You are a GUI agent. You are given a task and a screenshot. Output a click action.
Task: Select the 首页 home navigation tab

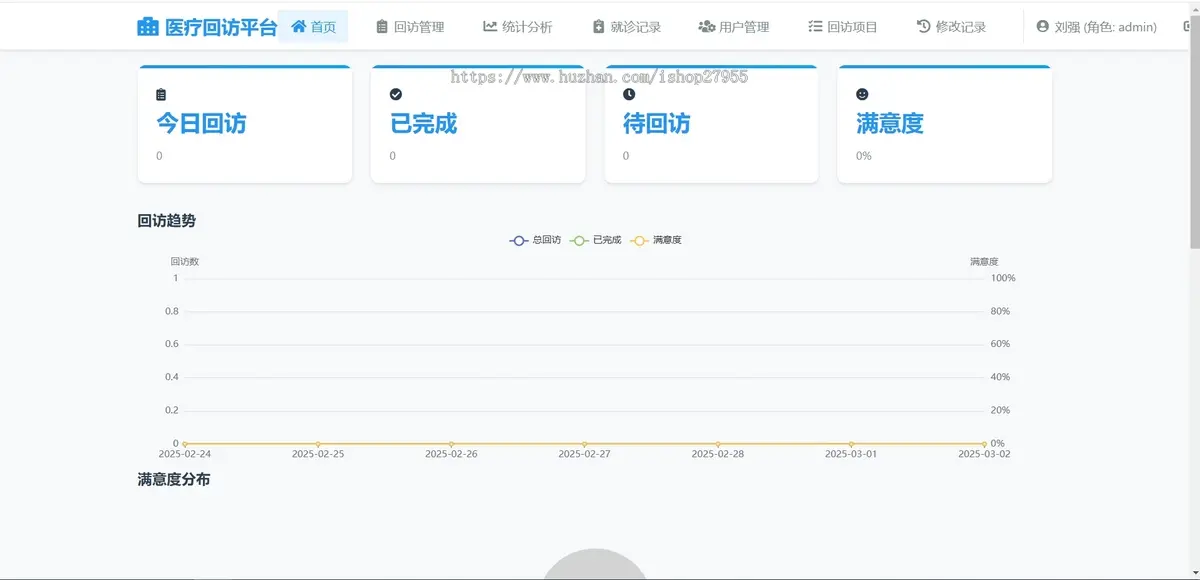click(313, 27)
